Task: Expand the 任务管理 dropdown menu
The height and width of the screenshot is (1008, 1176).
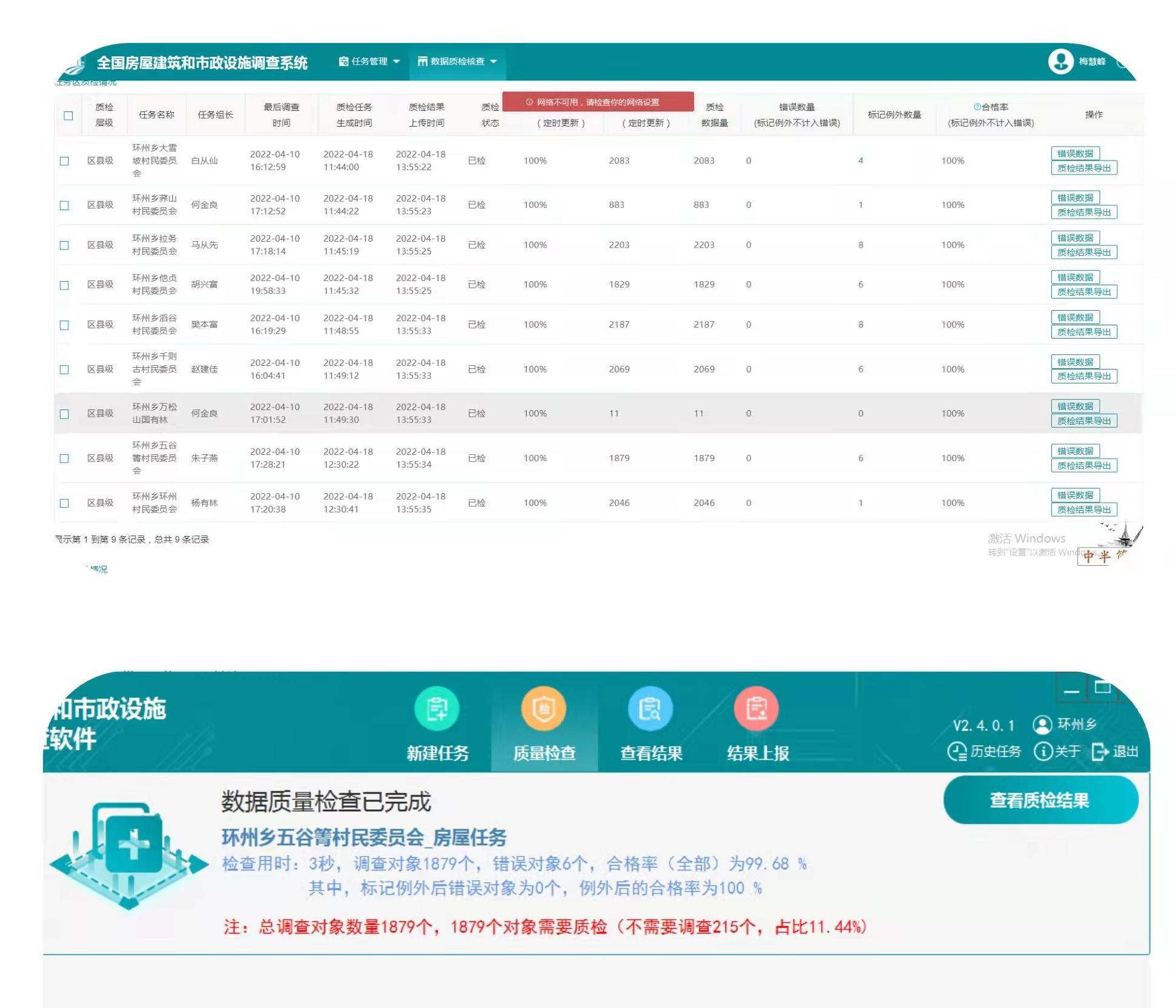Action: point(369,61)
